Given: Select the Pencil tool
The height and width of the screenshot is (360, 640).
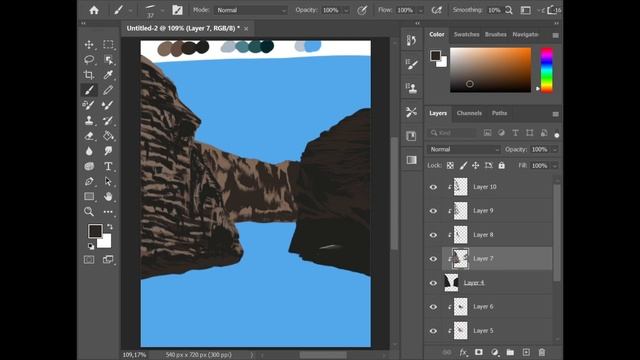Looking at the screenshot, I should pos(108,90).
